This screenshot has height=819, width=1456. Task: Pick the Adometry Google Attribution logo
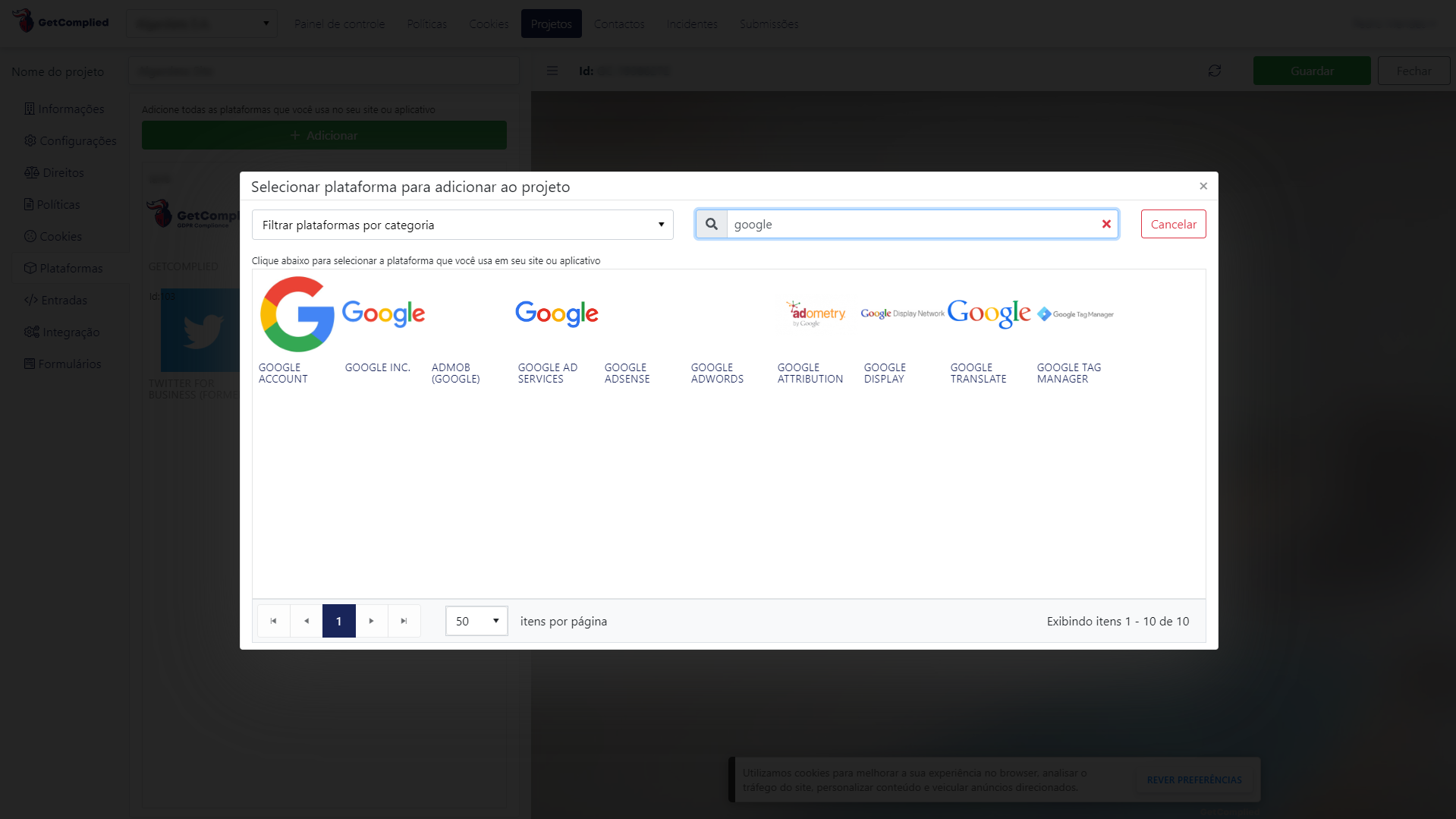[x=816, y=313]
